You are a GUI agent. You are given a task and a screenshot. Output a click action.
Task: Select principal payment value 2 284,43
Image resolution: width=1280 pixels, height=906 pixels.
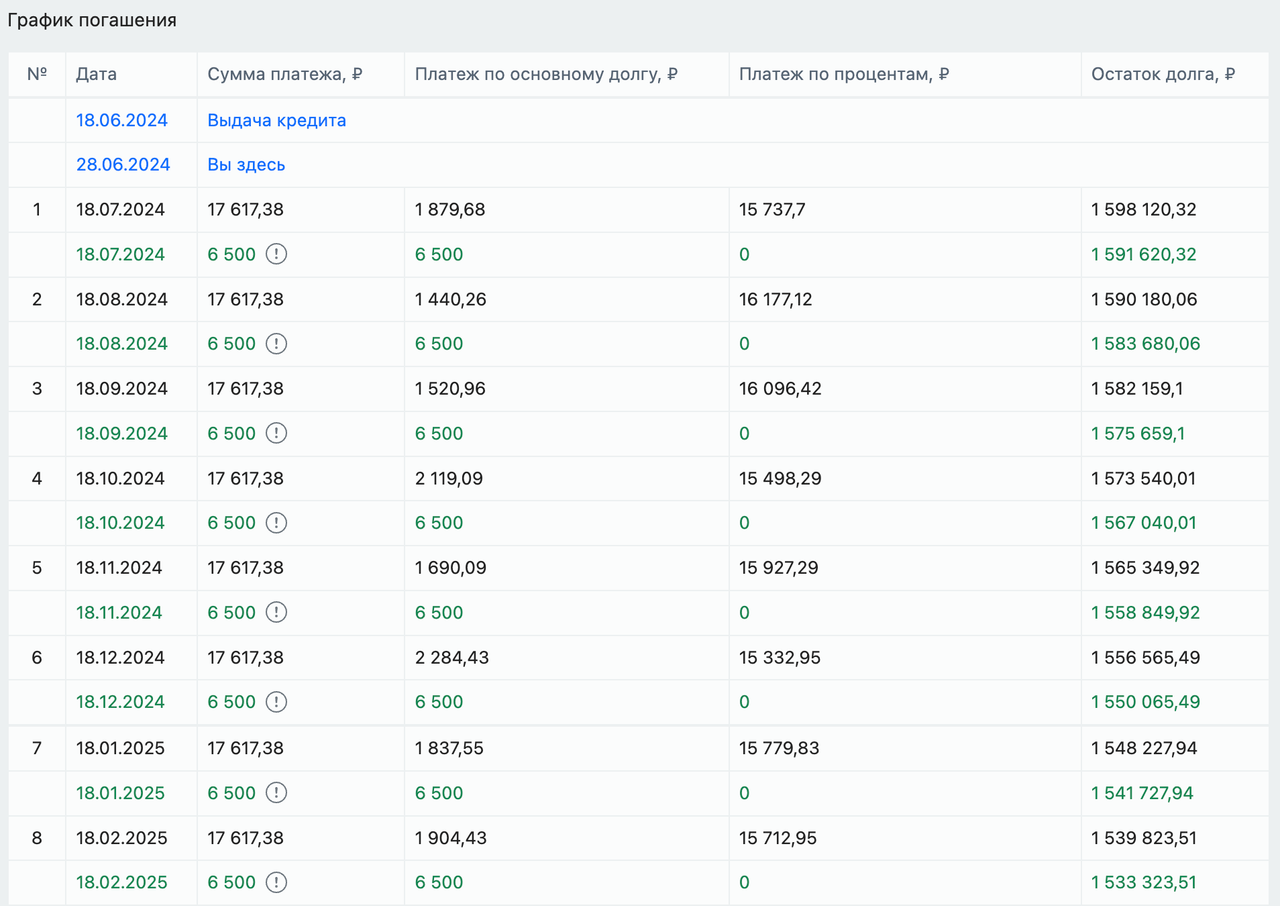[452, 658]
